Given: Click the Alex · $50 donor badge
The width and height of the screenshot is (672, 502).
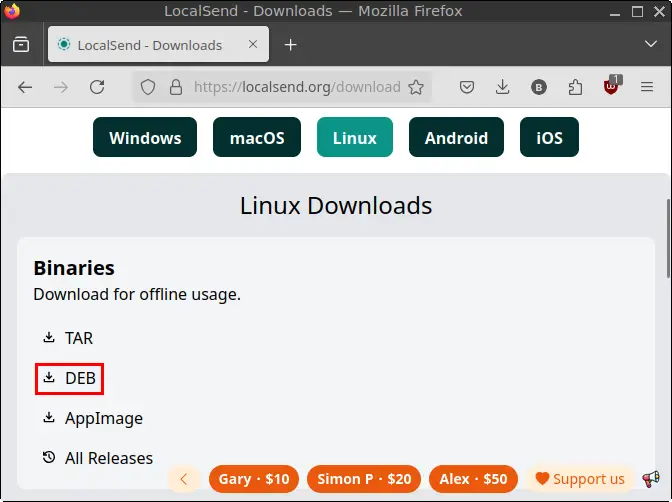Looking at the screenshot, I should [473, 479].
